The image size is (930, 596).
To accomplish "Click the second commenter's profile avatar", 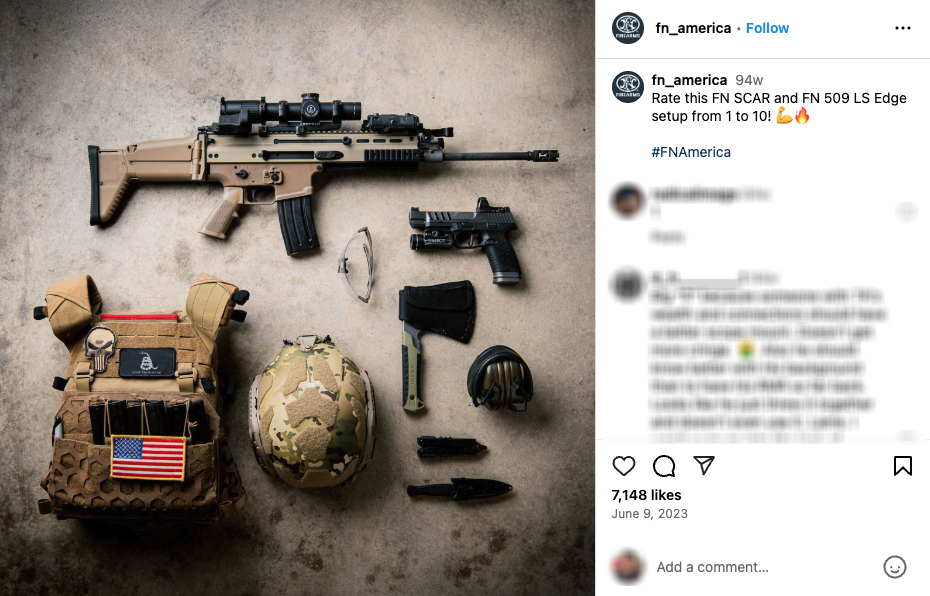I will coord(628,285).
